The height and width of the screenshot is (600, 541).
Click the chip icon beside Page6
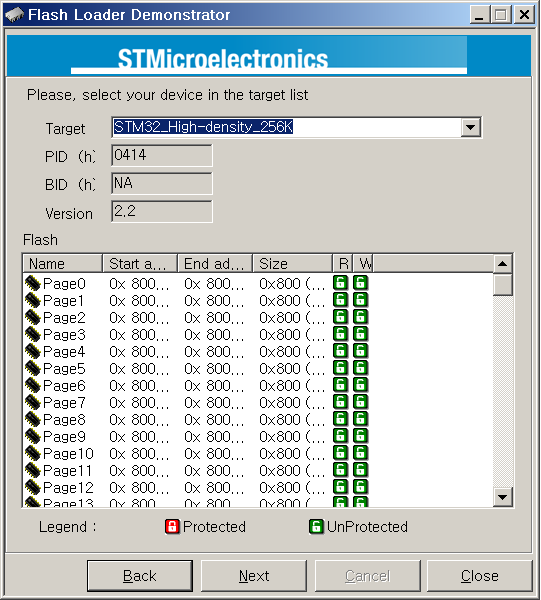coord(33,385)
